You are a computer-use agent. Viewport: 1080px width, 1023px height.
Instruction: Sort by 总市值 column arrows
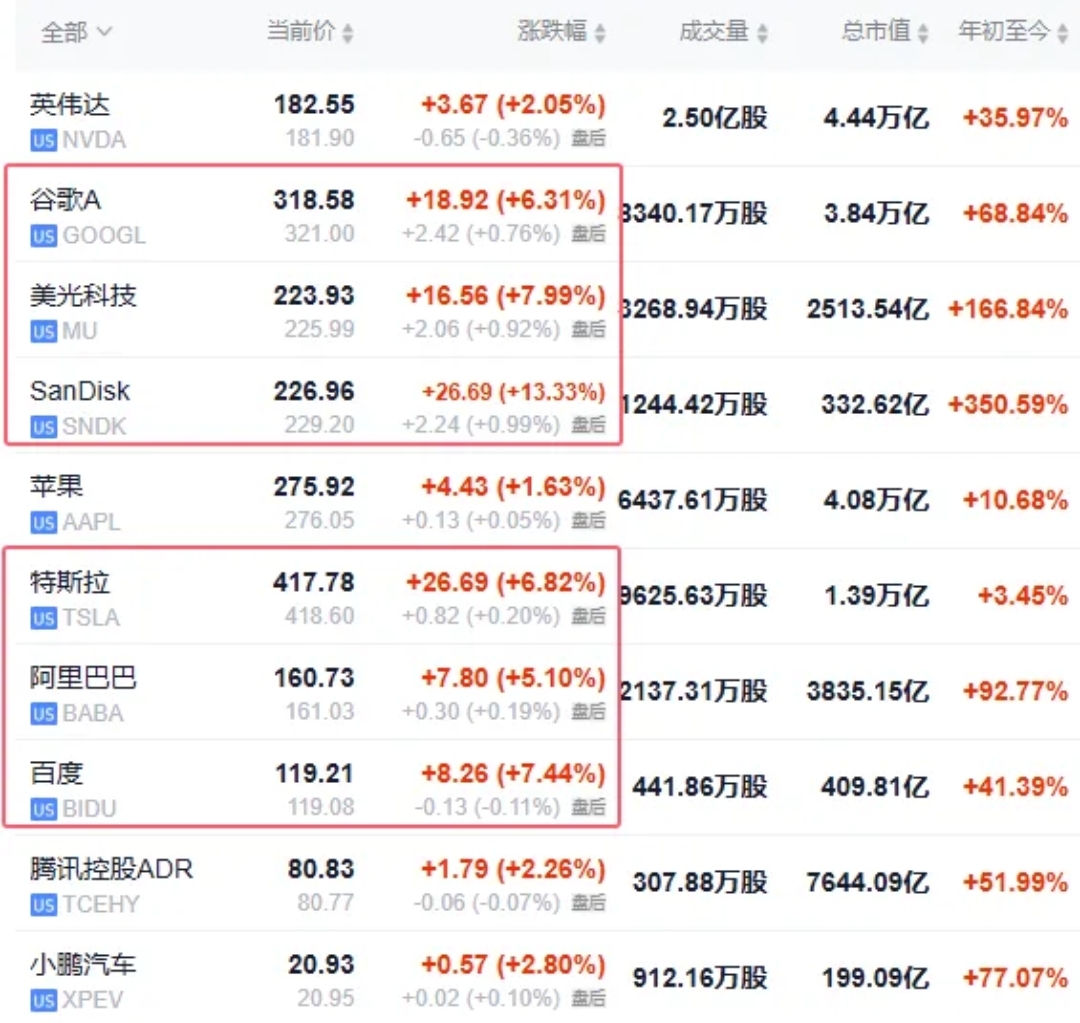(923, 33)
